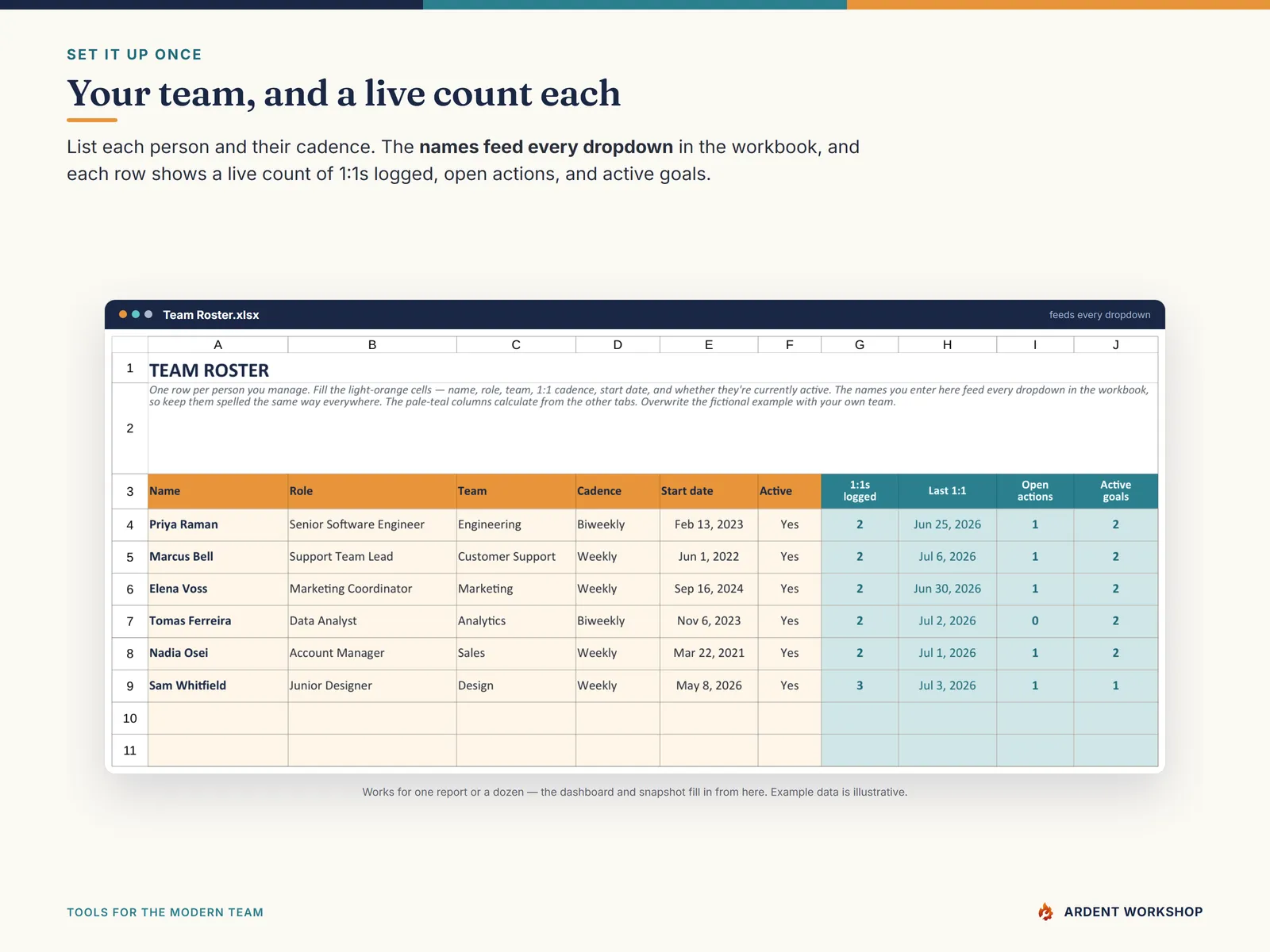
Task: Click Tomas Ferreira's open actions value 0
Action: click(1035, 621)
